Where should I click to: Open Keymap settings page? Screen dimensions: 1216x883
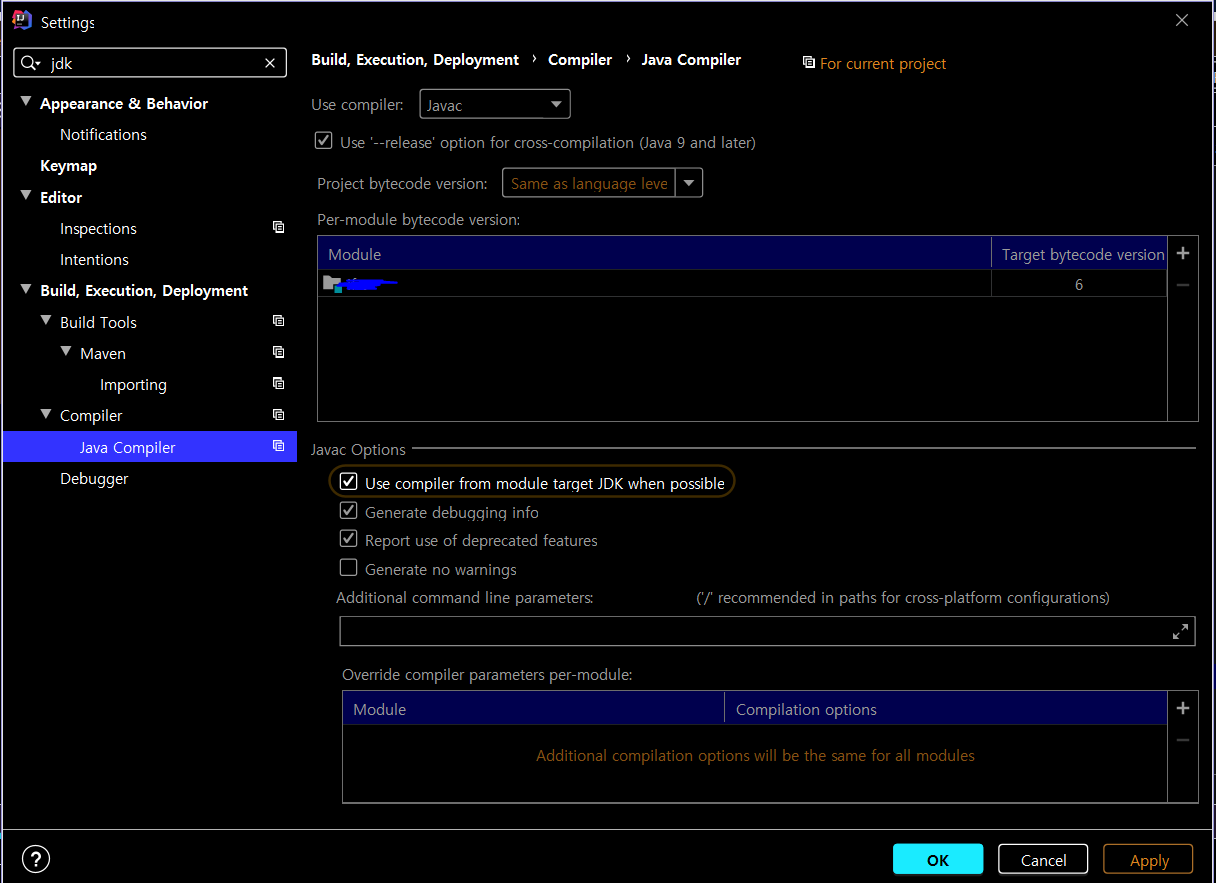(x=68, y=165)
